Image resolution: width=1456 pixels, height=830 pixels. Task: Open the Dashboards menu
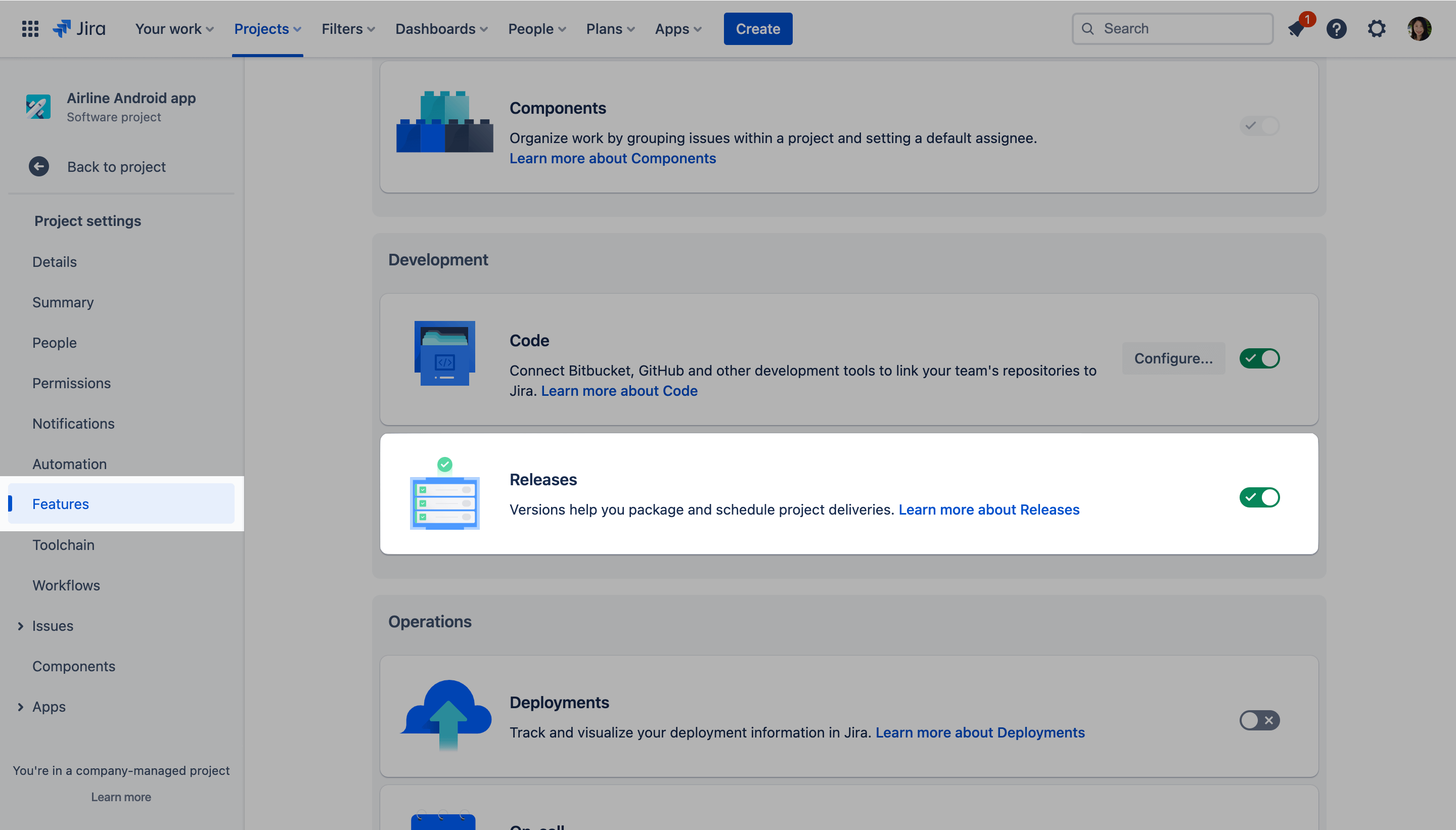441,28
